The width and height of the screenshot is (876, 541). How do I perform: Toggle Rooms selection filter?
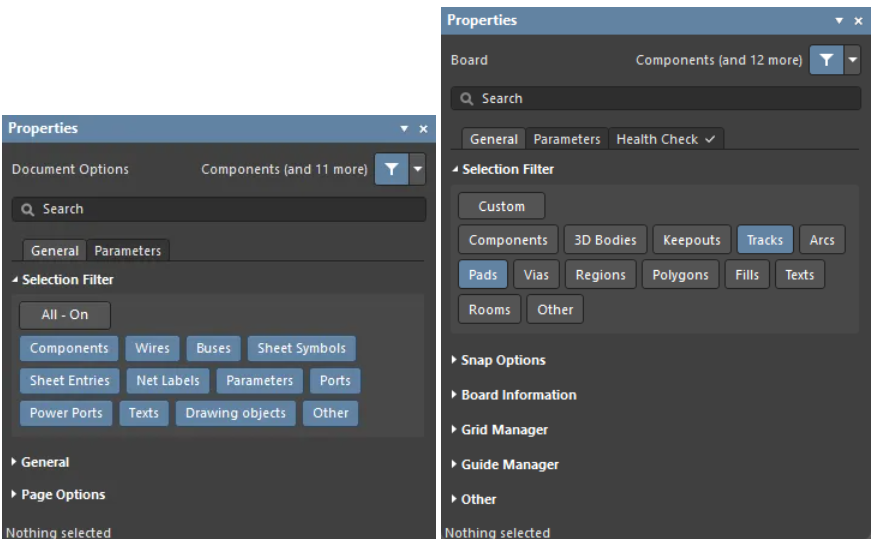[x=489, y=310]
